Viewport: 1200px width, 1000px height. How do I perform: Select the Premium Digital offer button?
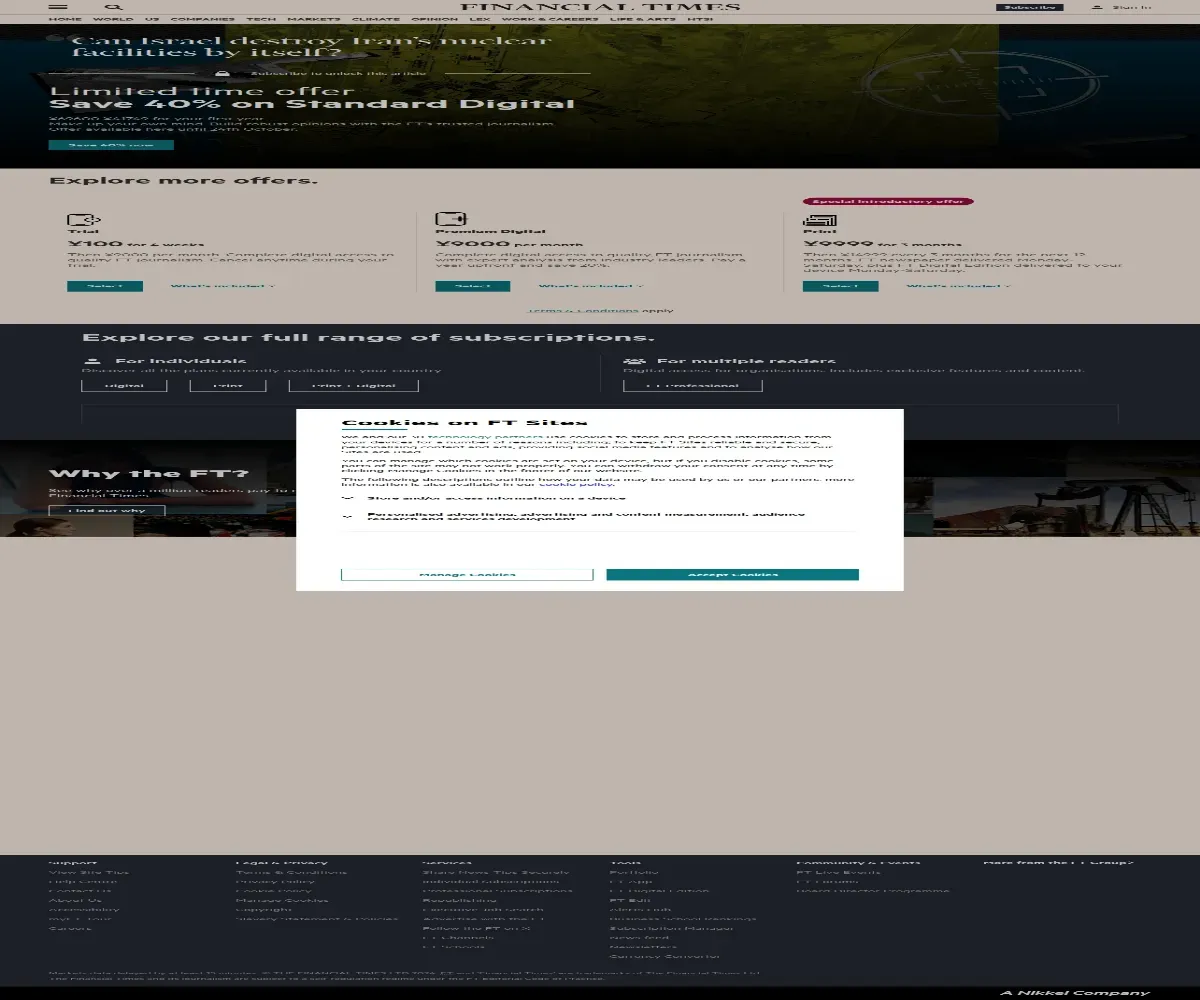(473, 286)
